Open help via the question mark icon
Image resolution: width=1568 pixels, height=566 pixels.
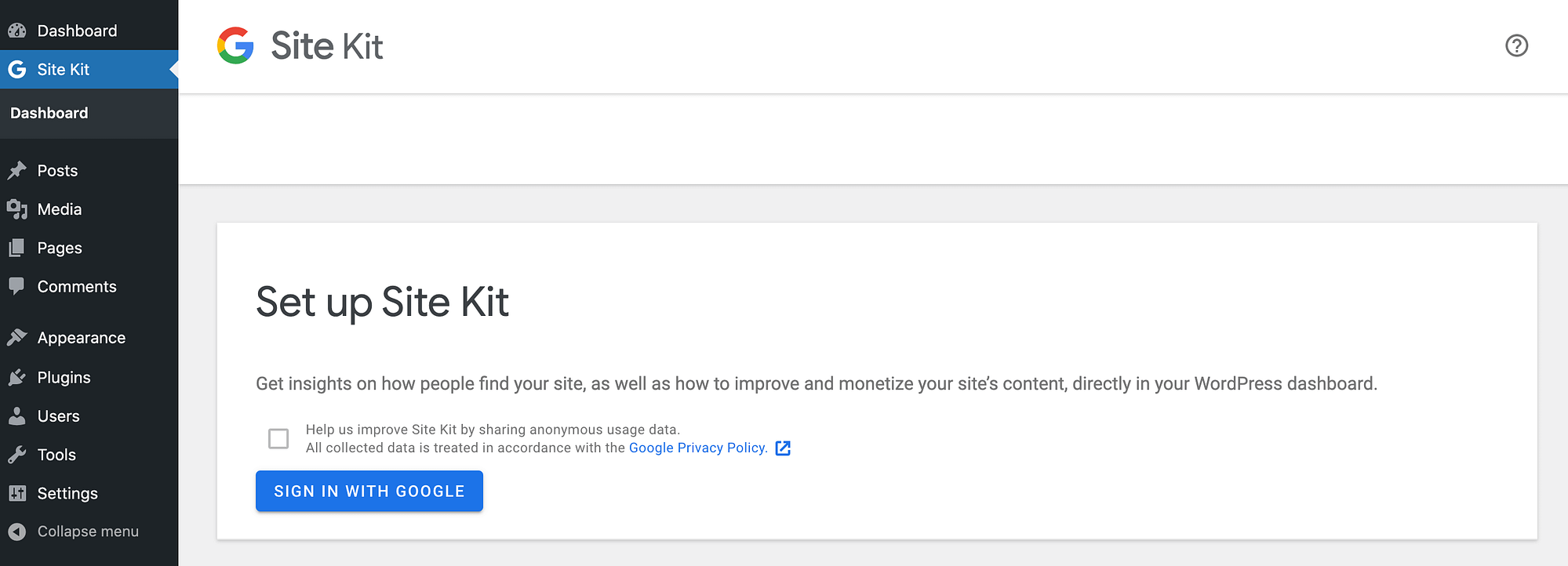coord(1516,45)
